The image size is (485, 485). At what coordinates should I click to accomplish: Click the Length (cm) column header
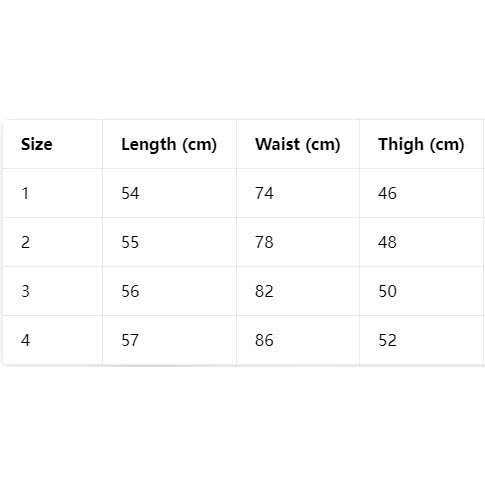[169, 145]
